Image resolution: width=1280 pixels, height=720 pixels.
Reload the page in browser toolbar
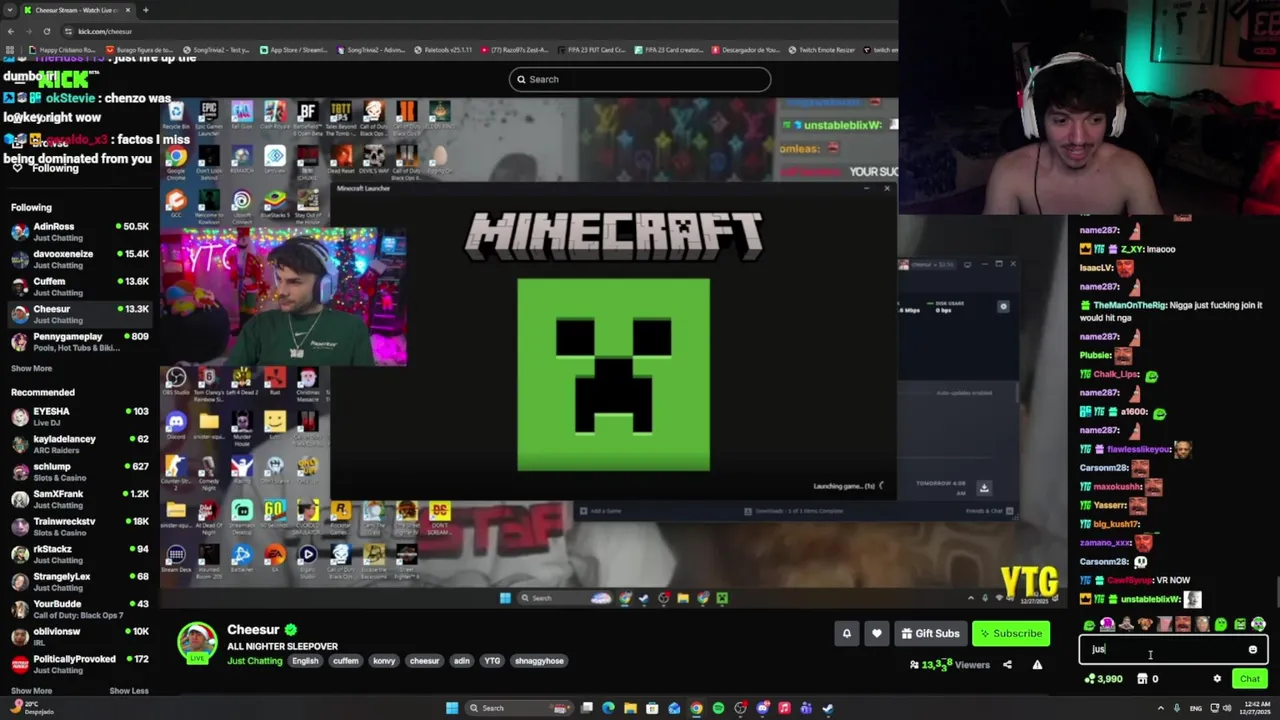46,31
